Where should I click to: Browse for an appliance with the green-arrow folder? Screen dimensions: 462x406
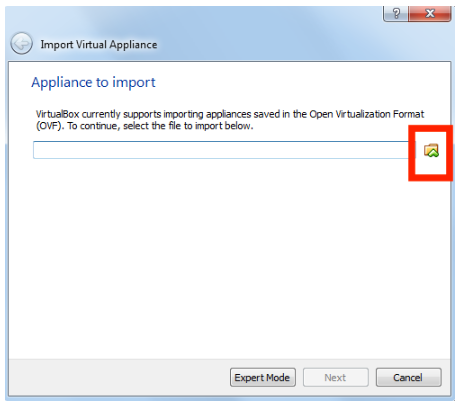click(x=431, y=150)
